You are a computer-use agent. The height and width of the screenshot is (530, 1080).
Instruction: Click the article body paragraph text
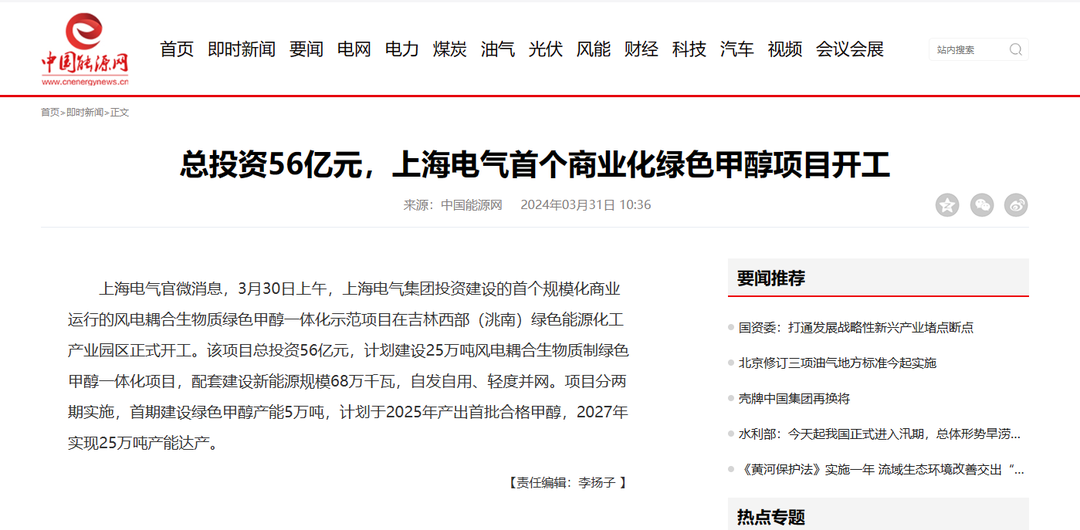[348, 365]
